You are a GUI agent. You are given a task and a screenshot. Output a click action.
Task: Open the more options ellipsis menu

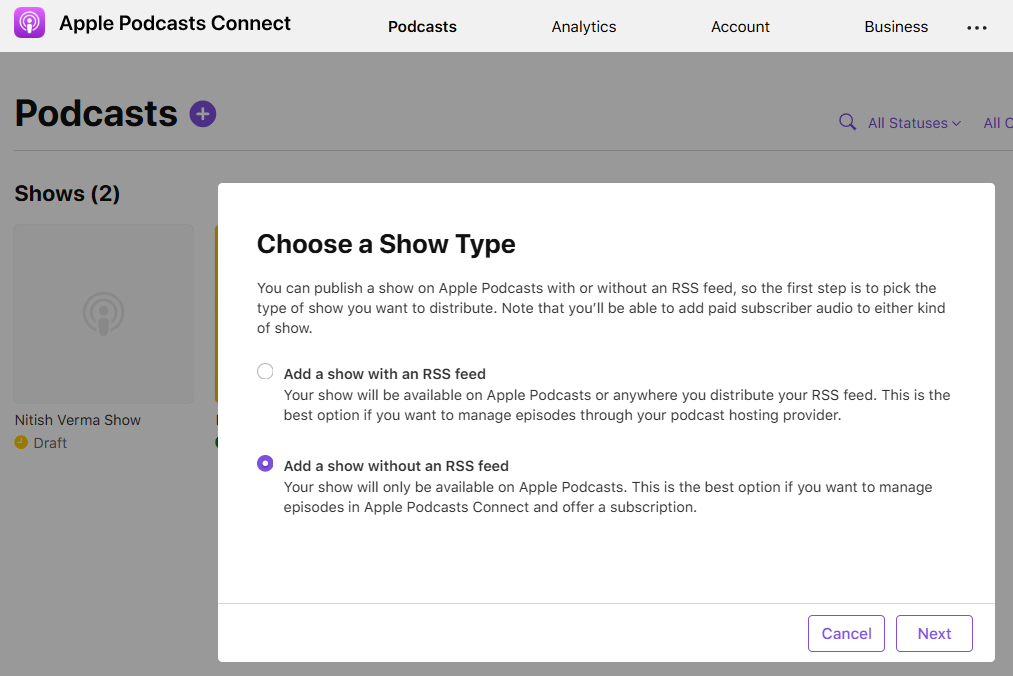(x=976, y=27)
